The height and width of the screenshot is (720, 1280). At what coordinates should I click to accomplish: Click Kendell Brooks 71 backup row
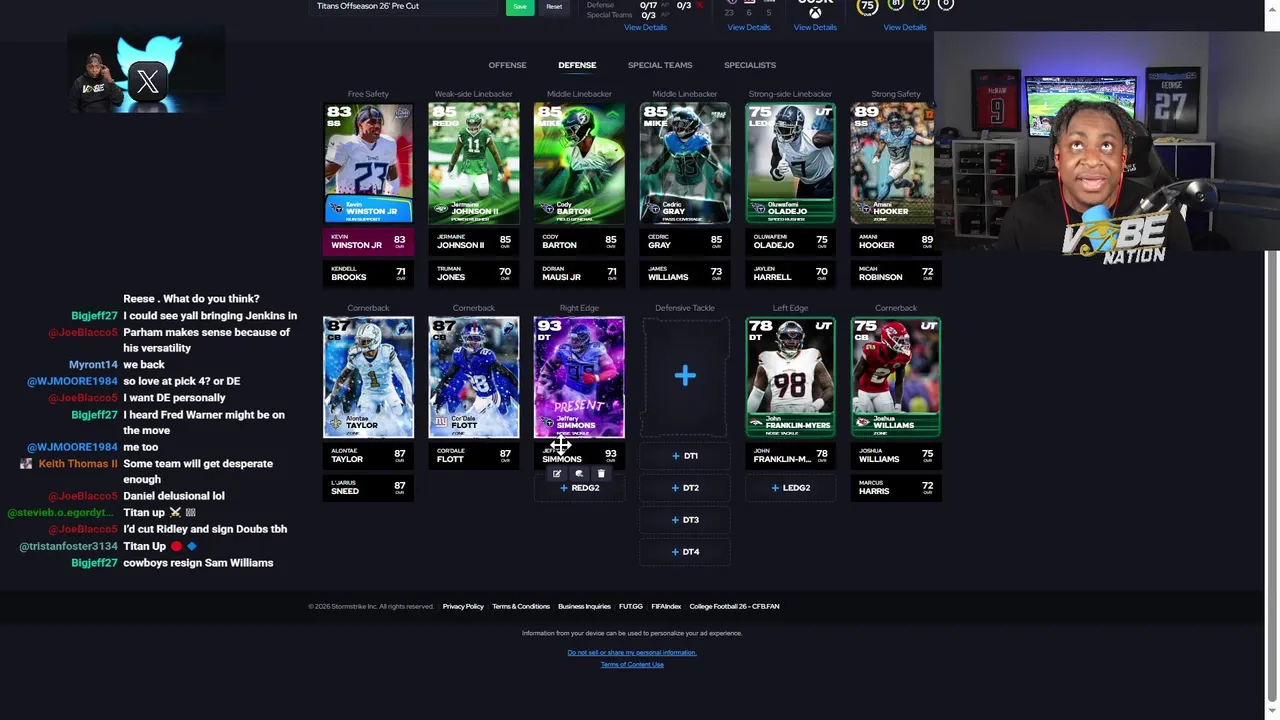pyautogui.click(x=368, y=273)
